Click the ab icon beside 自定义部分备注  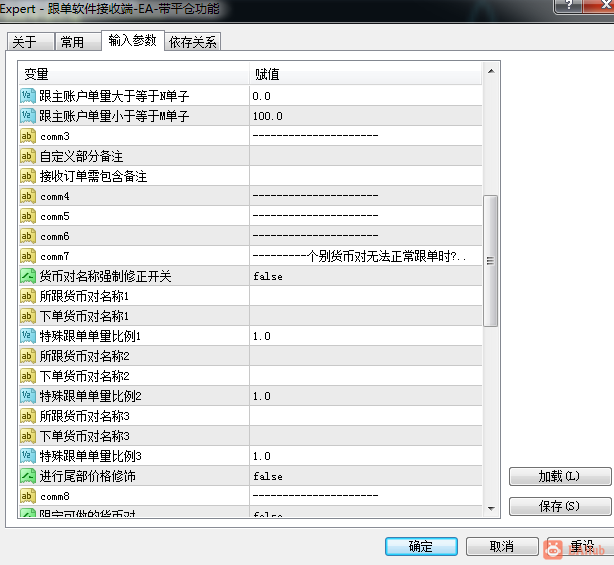(x=27, y=156)
